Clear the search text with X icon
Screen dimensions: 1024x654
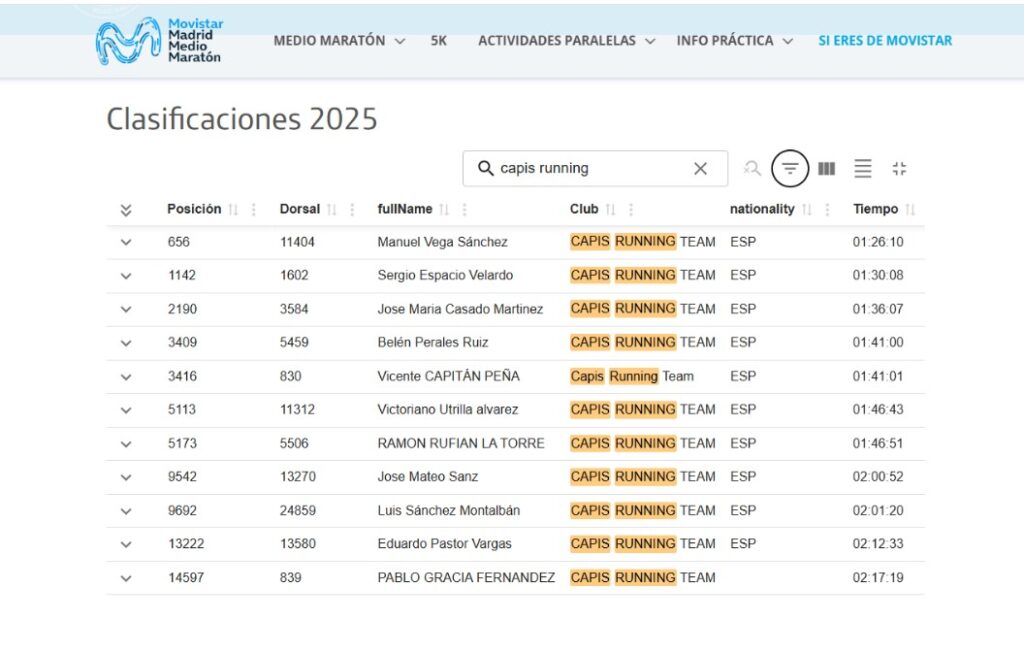click(700, 169)
